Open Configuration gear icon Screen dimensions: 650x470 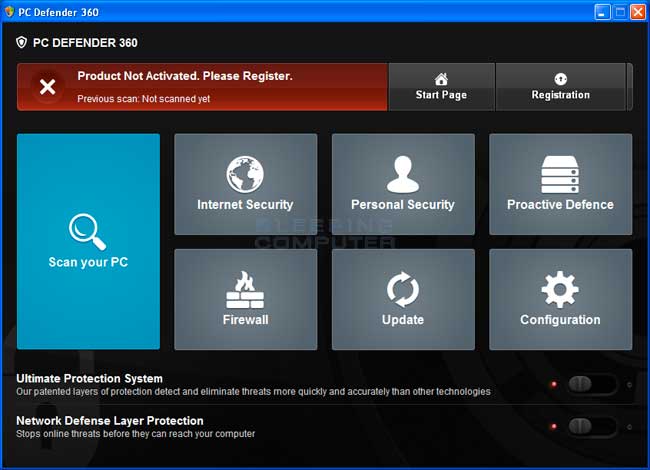[560, 290]
